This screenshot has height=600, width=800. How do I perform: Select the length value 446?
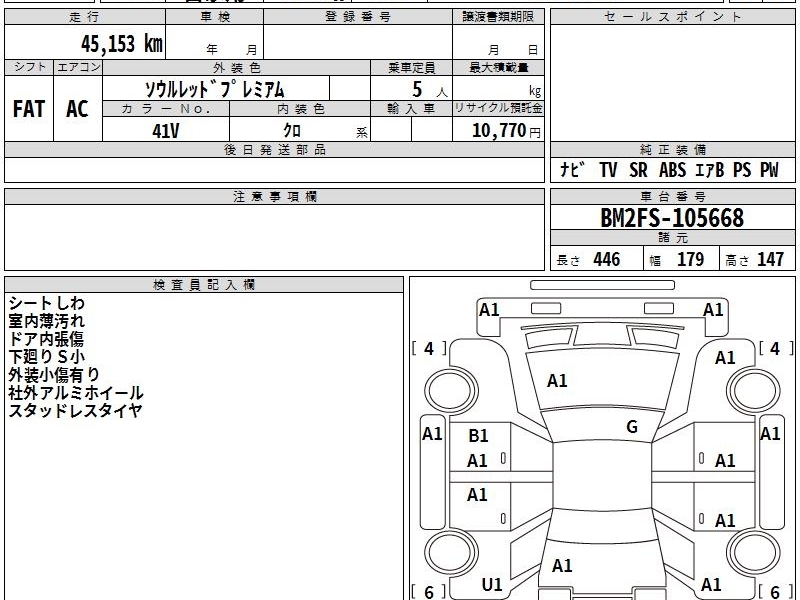[606, 259]
